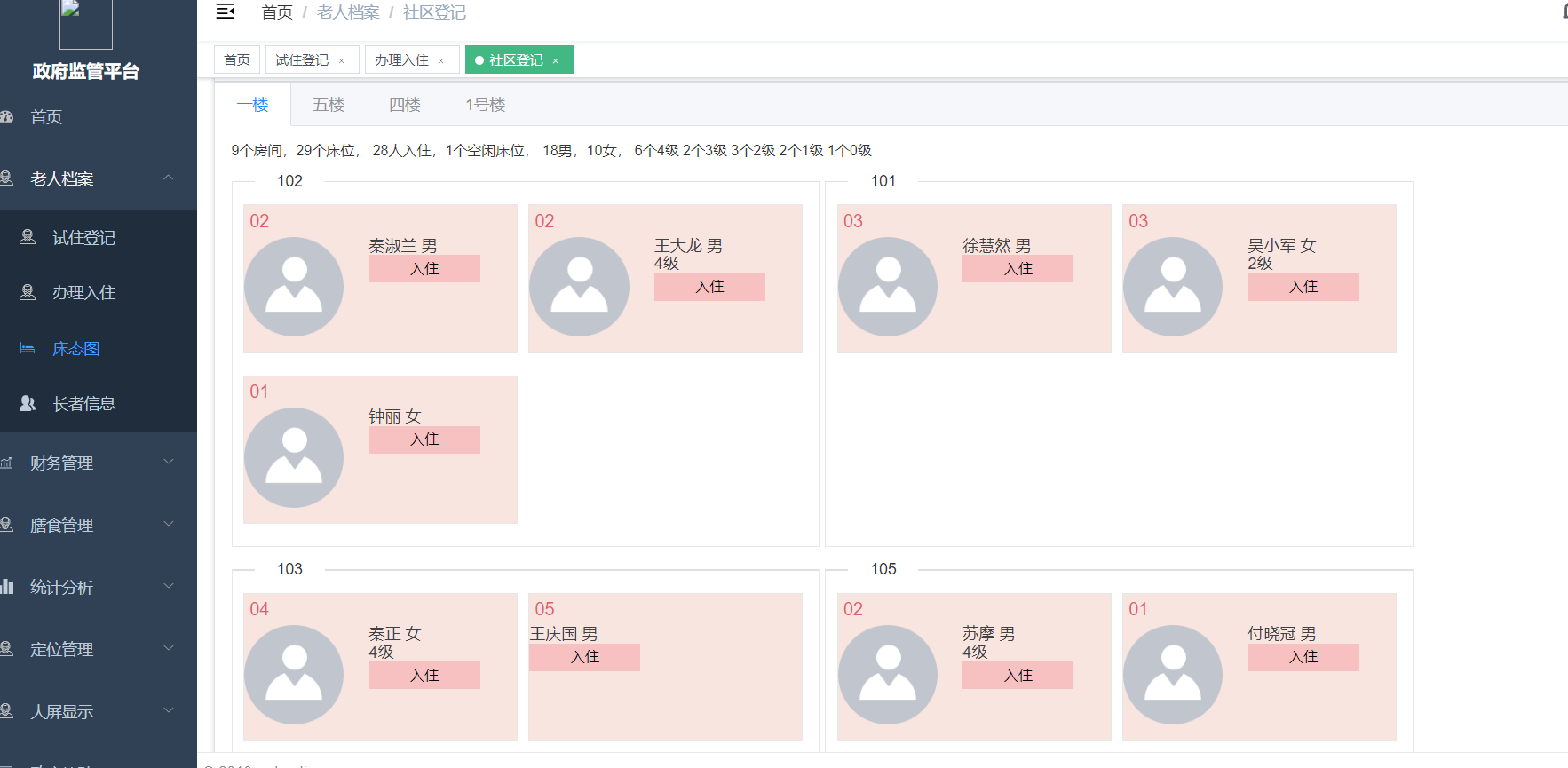This screenshot has height=768, width=1568.
Task: Click the icon beside 定位管理
Action: click(x=6, y=649)
